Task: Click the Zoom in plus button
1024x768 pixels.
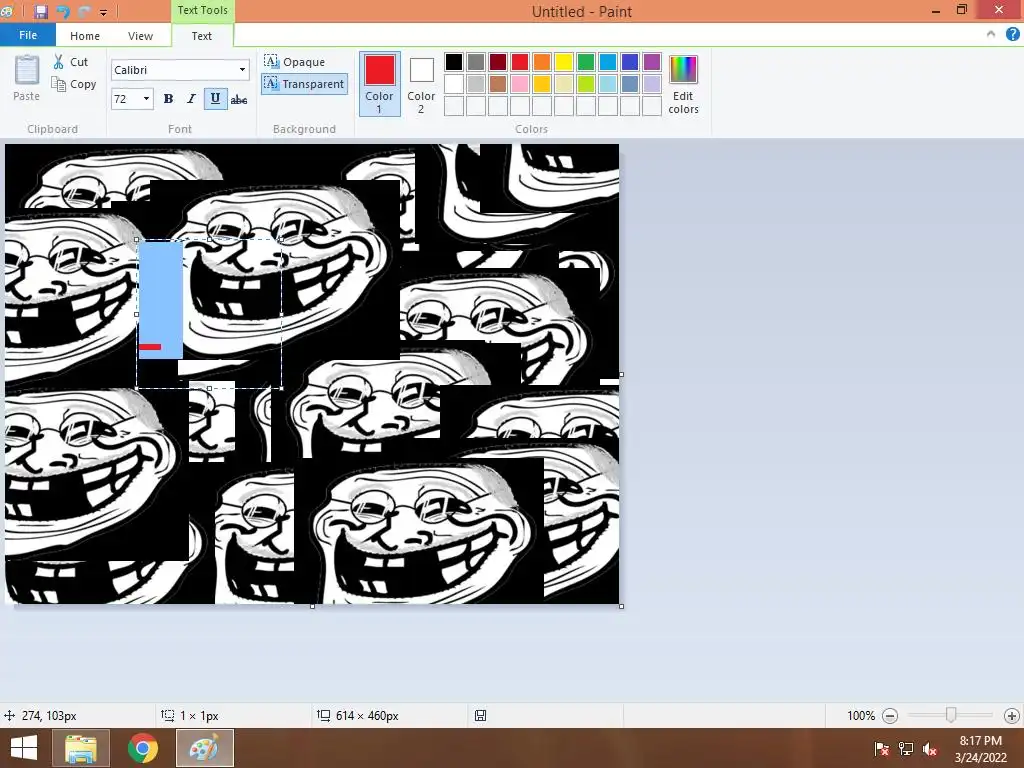Action: 1012,716
